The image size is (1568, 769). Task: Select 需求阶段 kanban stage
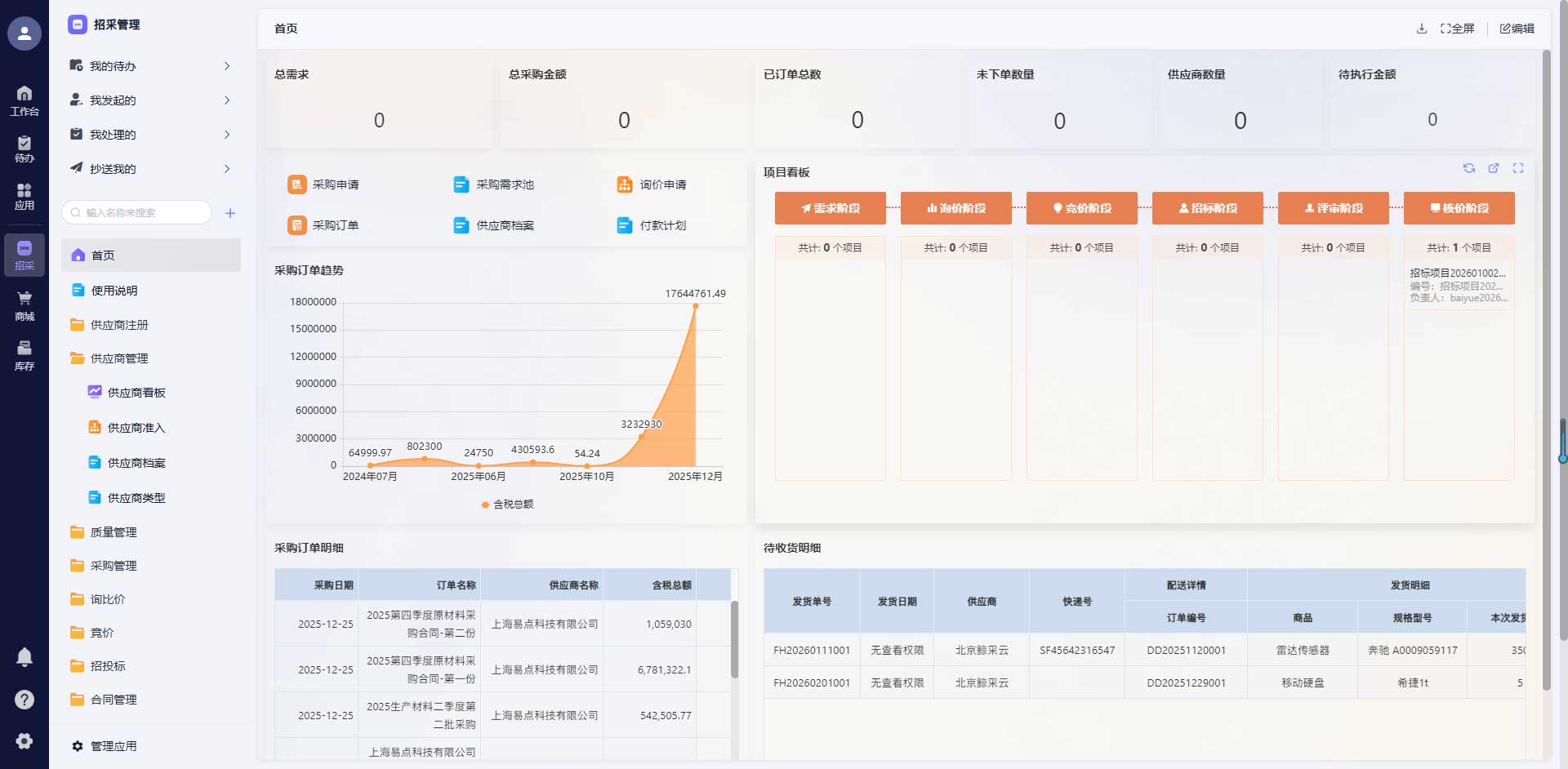831,208
